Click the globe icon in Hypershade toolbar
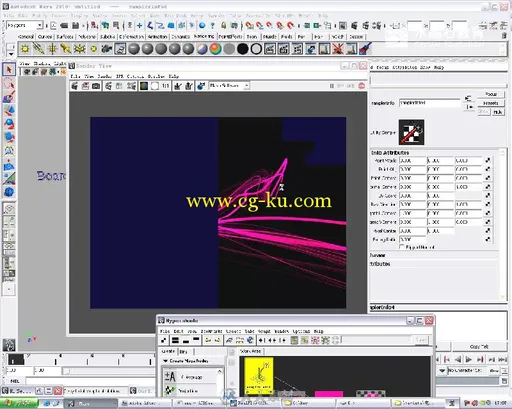Screen dimensions: 512x409 [250, 340]
